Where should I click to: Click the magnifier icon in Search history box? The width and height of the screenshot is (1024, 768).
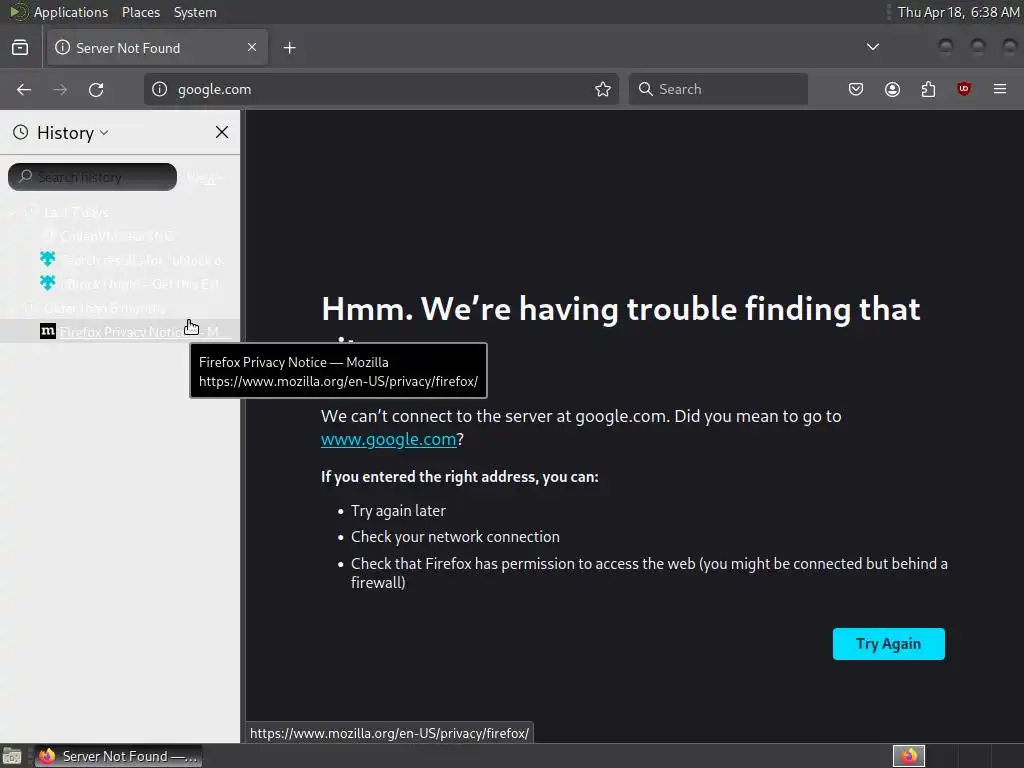25,176
